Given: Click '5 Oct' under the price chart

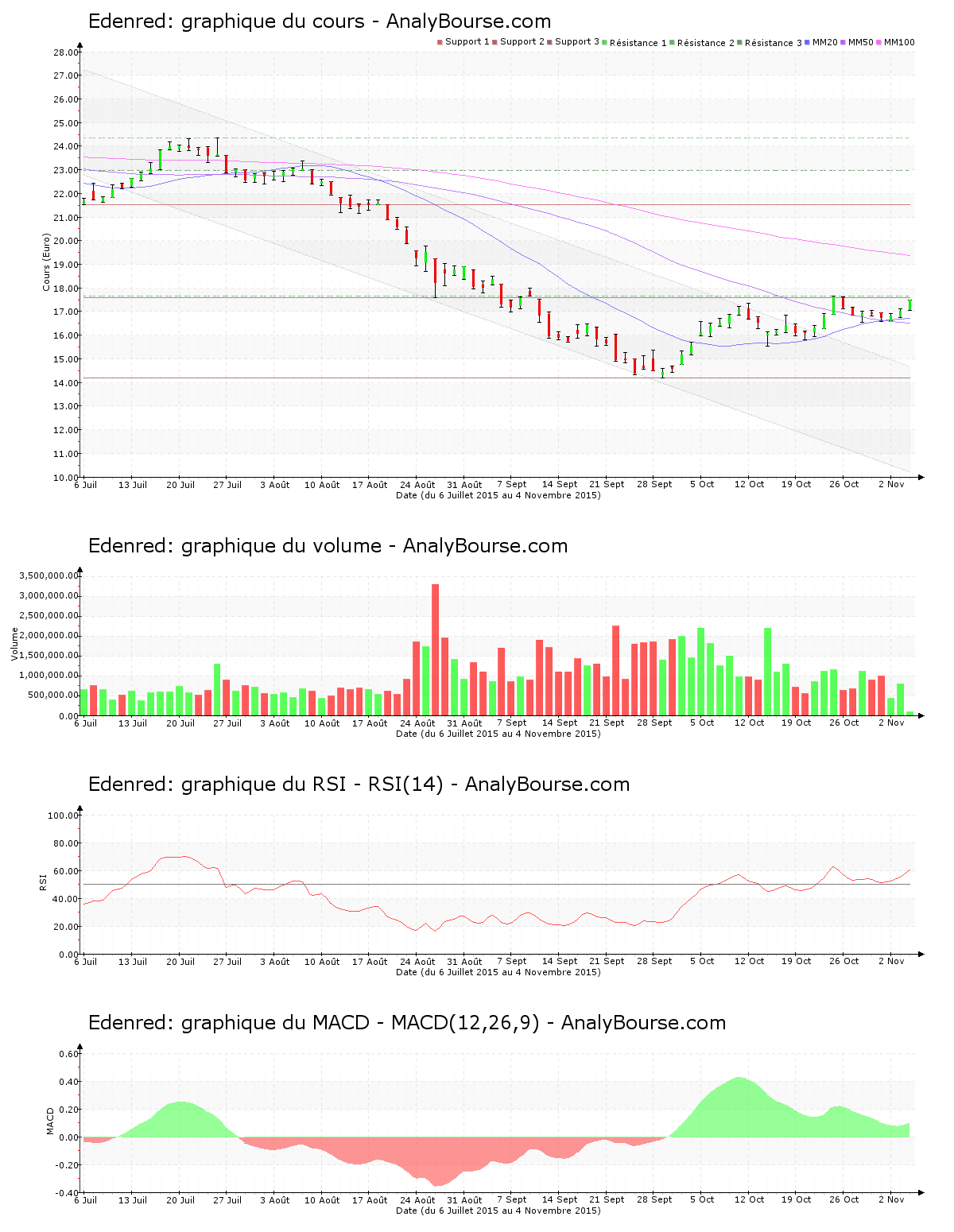Looking at the screenshot, I should click(702, 484).
